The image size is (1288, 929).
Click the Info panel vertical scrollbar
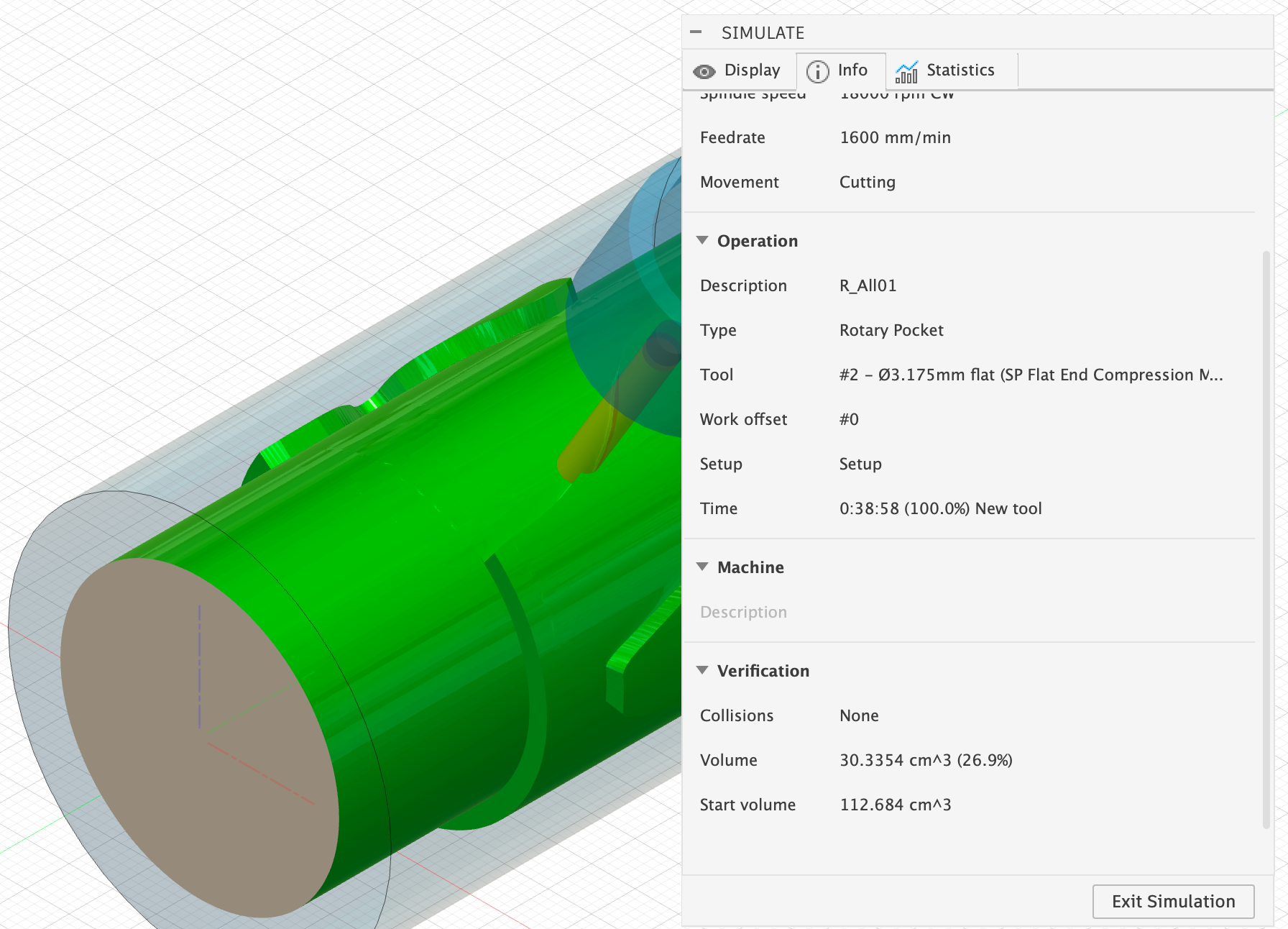click(1266, 539)
